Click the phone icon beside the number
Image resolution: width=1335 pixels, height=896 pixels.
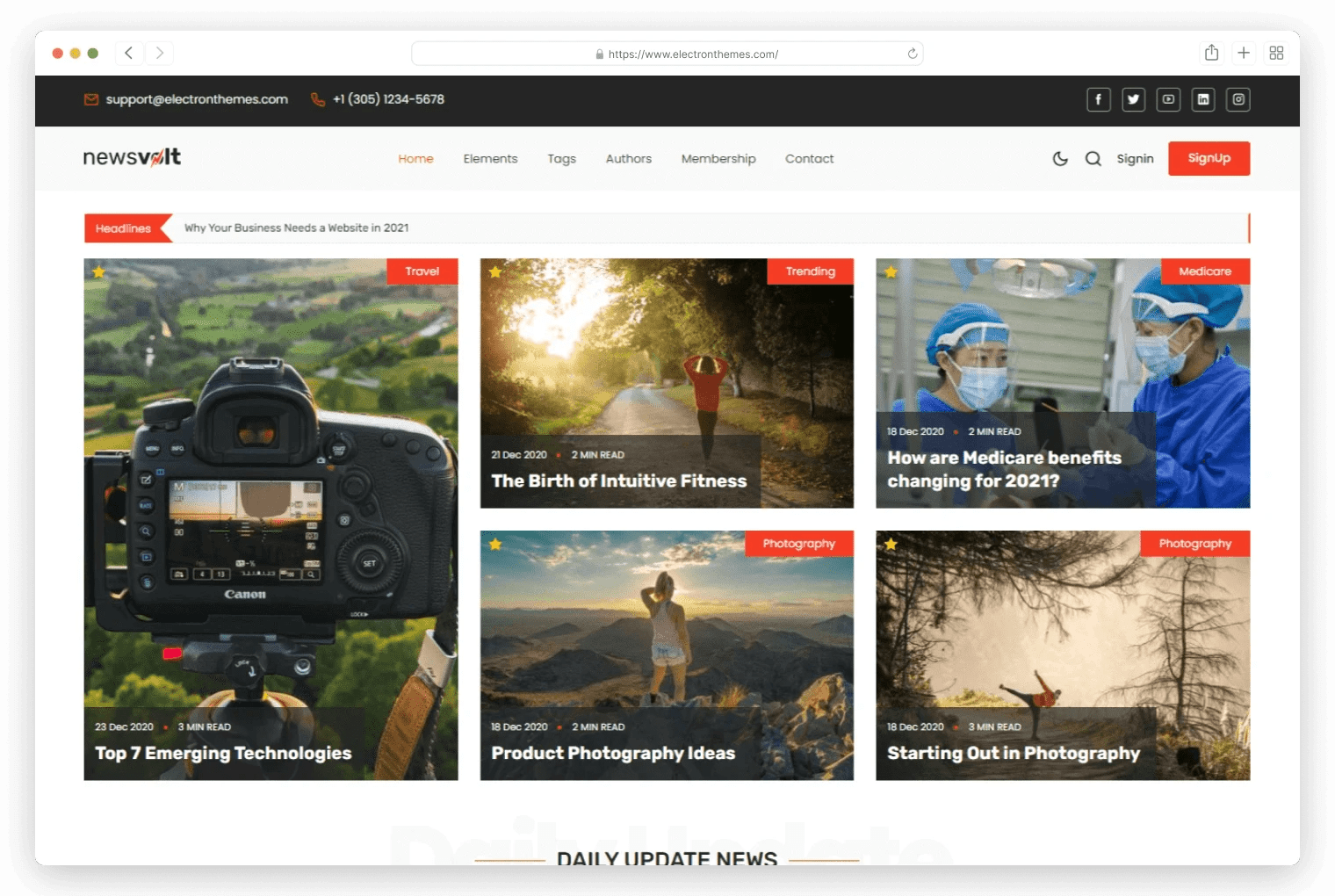coord(318,99)
